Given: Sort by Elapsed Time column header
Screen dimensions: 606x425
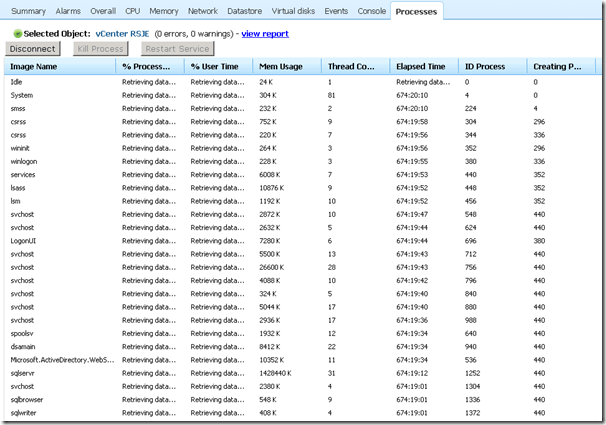Looking at the screenshot, I should click(x=423, y=67).
